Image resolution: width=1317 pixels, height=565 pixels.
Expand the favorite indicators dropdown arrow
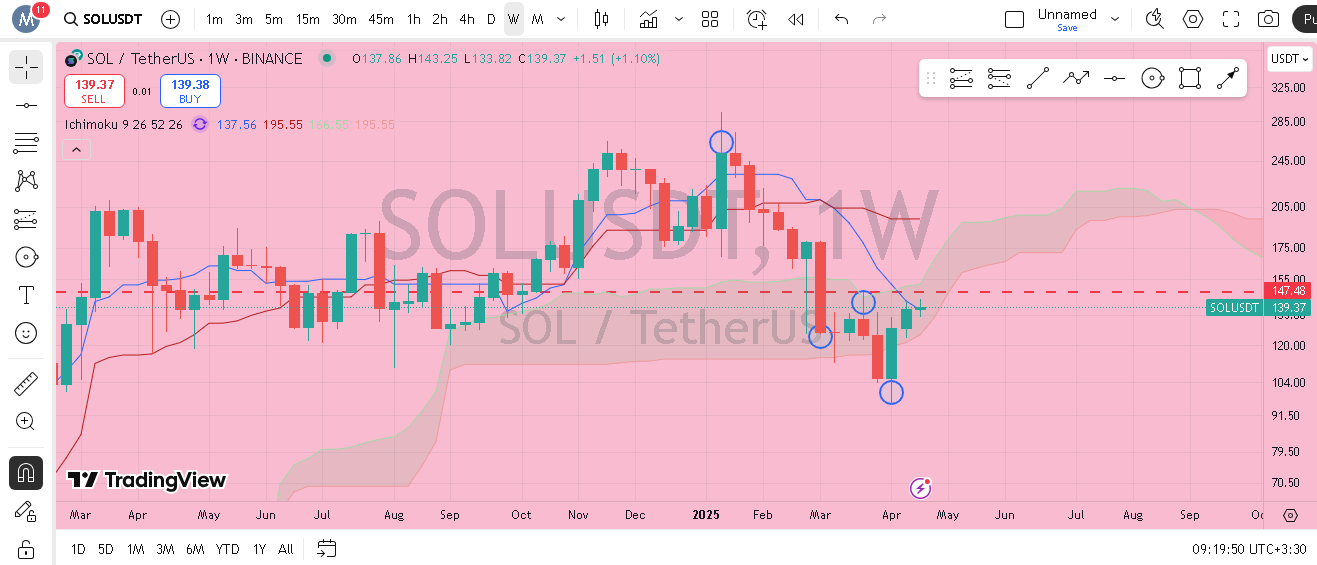680,19
